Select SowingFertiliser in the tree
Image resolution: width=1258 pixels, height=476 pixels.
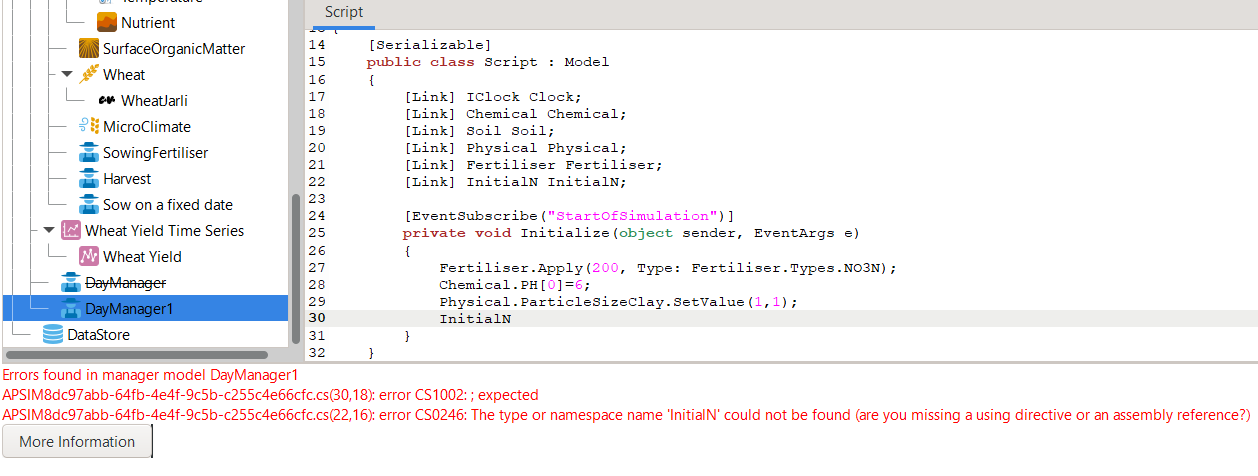[x=156, y=152]
